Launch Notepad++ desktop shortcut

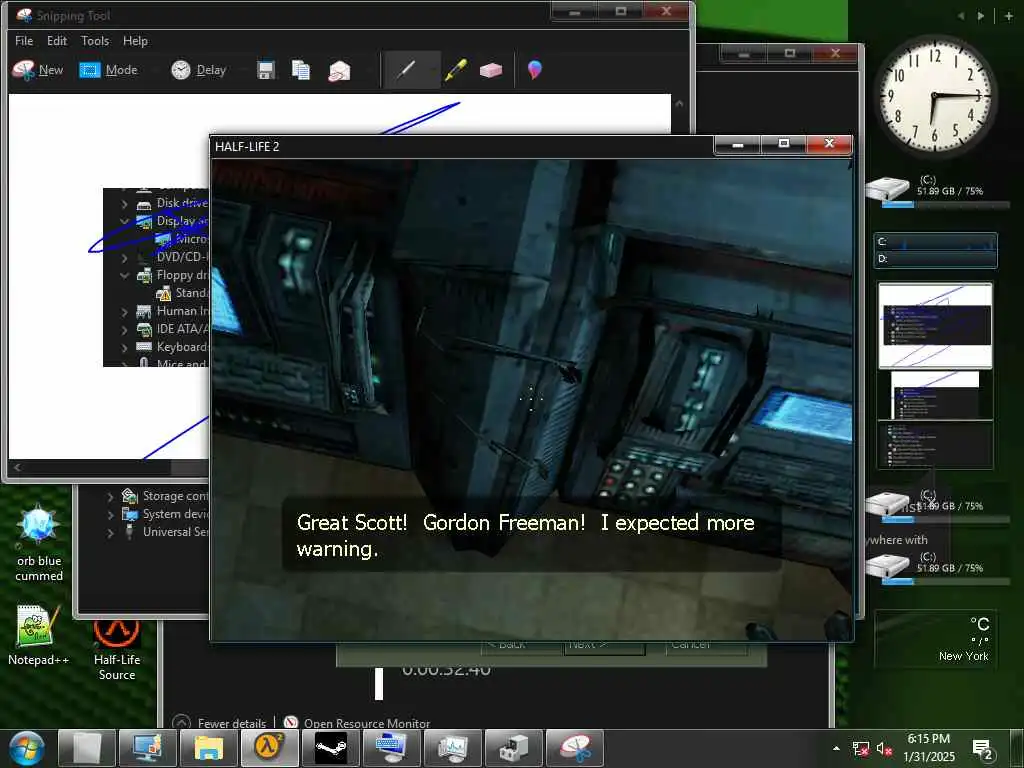pyautogui.click(x=39, y=635)
